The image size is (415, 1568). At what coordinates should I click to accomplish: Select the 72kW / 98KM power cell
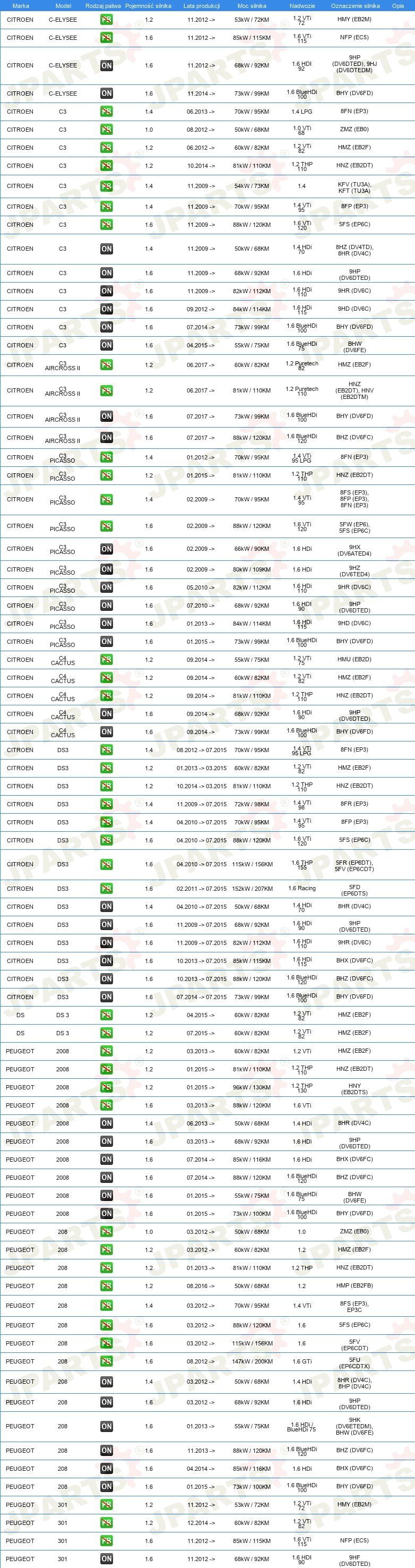tap(252, 805)
